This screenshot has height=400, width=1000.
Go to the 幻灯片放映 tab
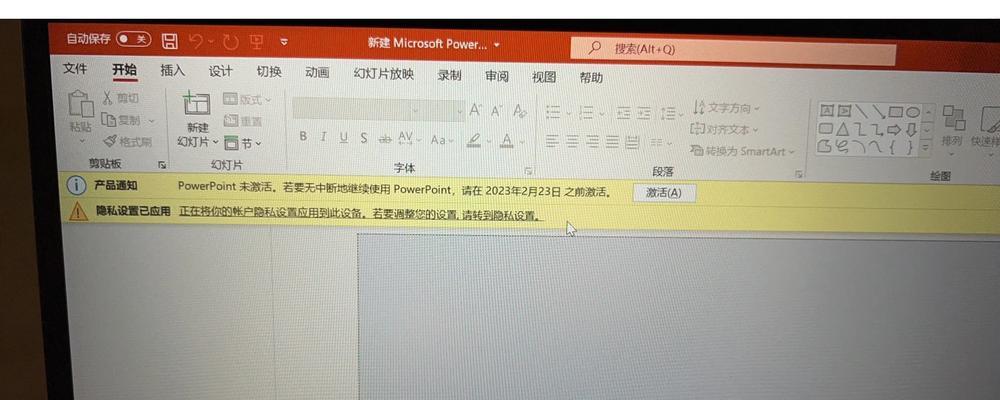coord(384,74)
